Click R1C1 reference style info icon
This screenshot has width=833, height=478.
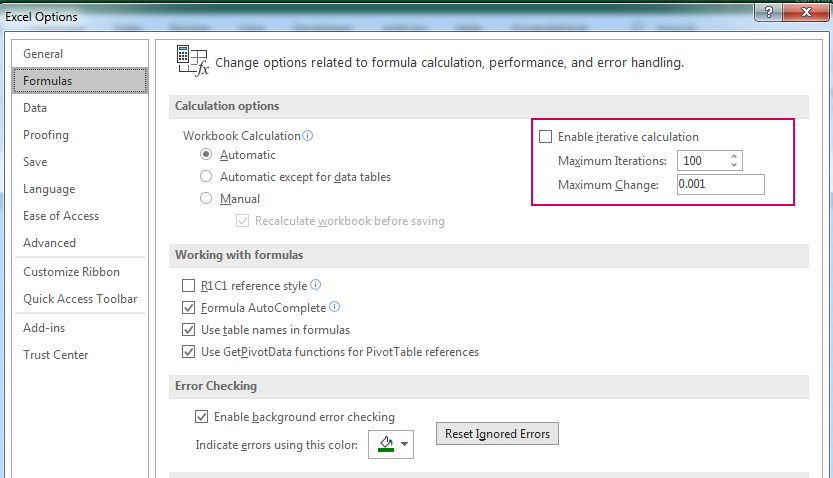coord(316,285)
